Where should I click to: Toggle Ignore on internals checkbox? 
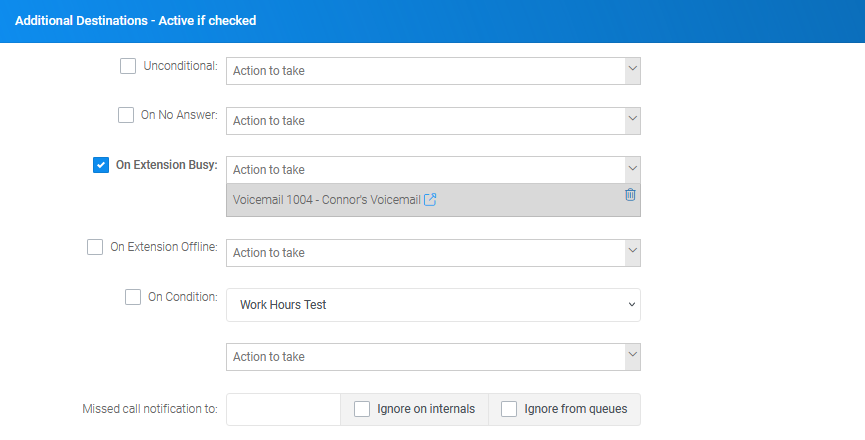click(x=362, y=409)
